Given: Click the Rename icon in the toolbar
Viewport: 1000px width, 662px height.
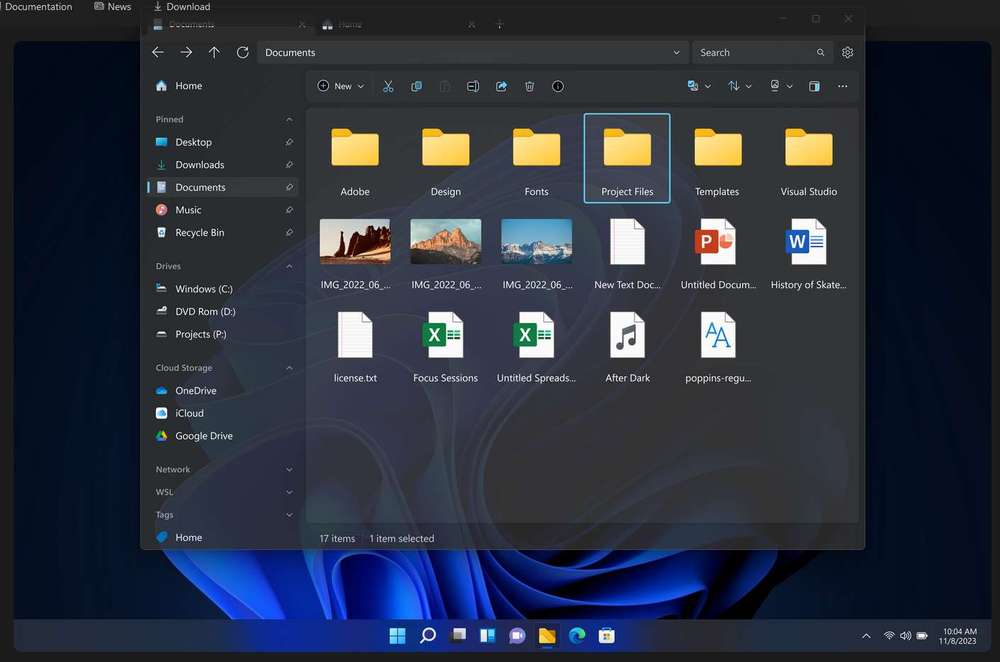Looking at the screenshot, I should click(473, 86).
